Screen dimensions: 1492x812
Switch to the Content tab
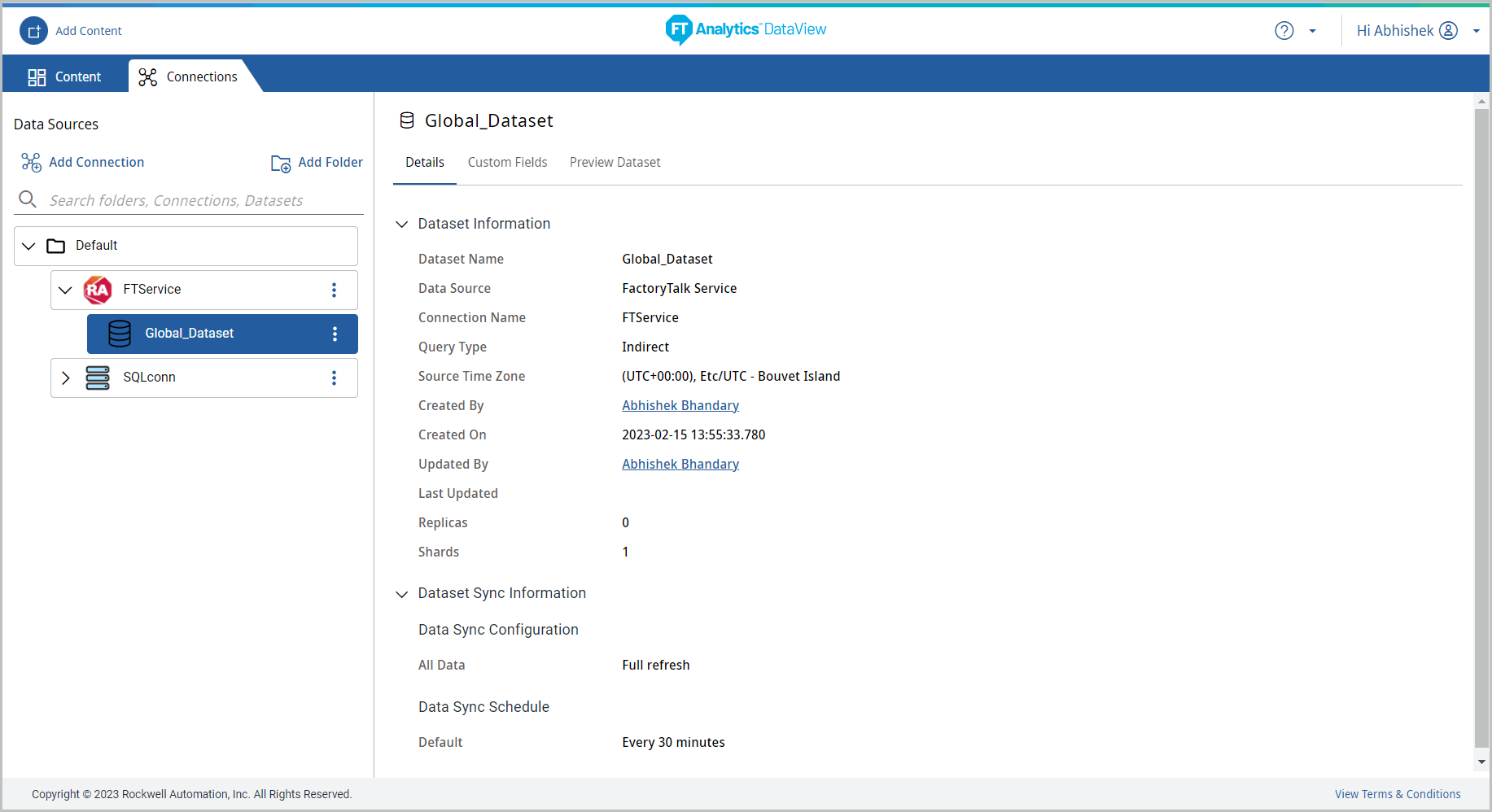[x=65, y=76]
